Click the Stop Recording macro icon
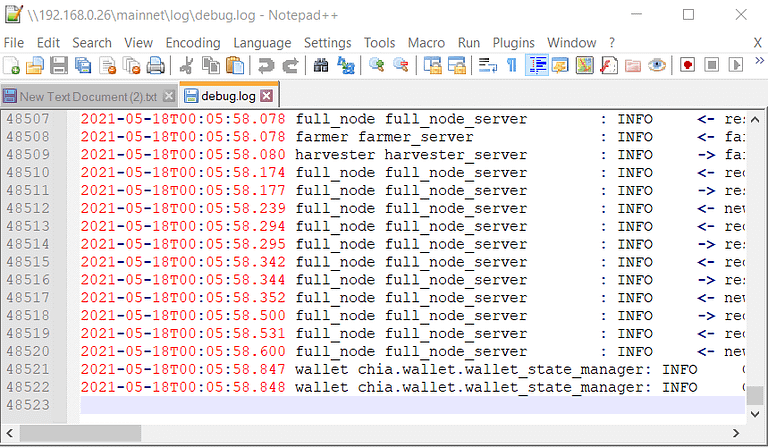 click(x=712, y=65)
